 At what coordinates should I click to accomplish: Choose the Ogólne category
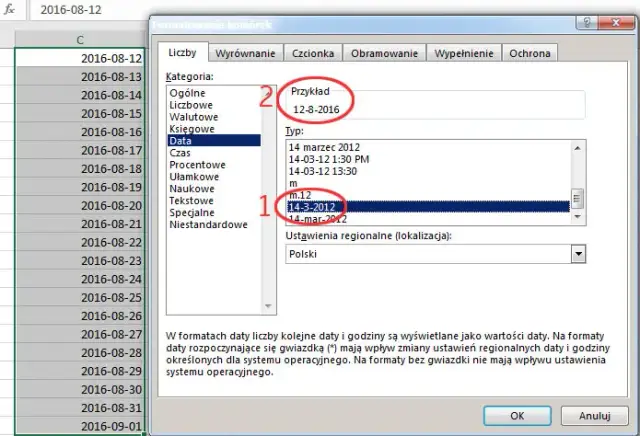pos(188,93)
